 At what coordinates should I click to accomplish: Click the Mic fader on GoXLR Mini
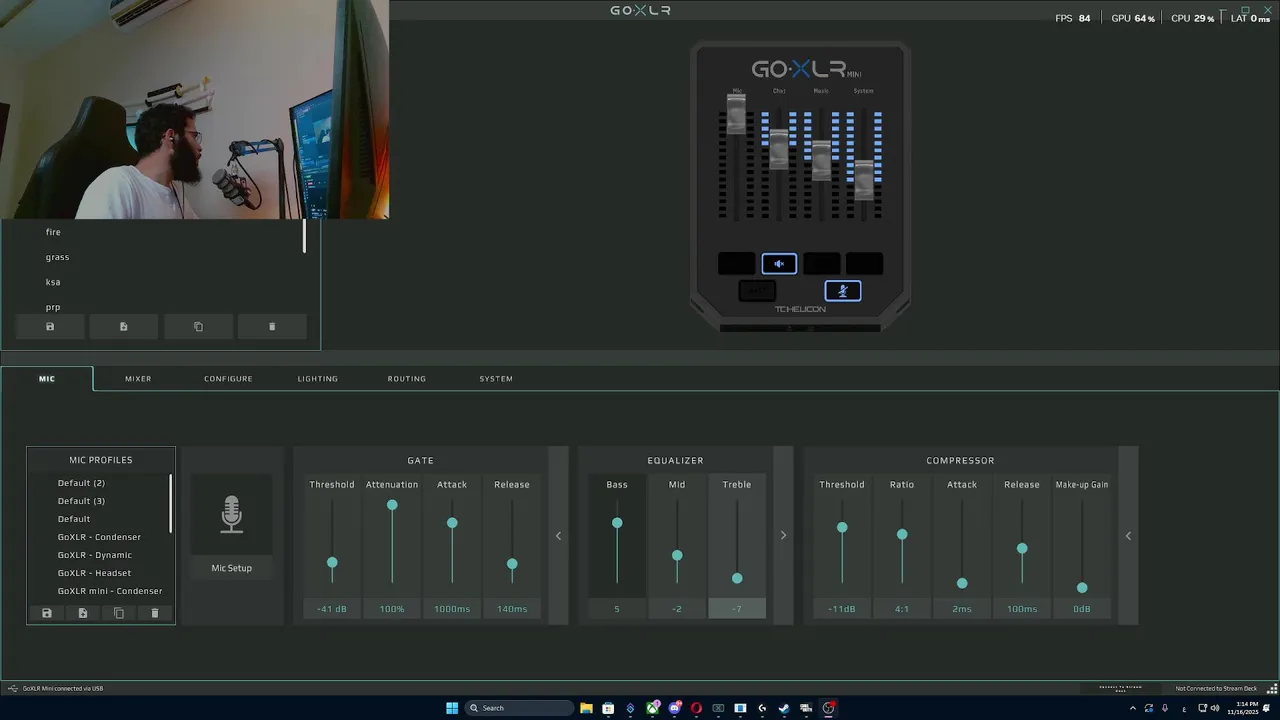point(737,114)
